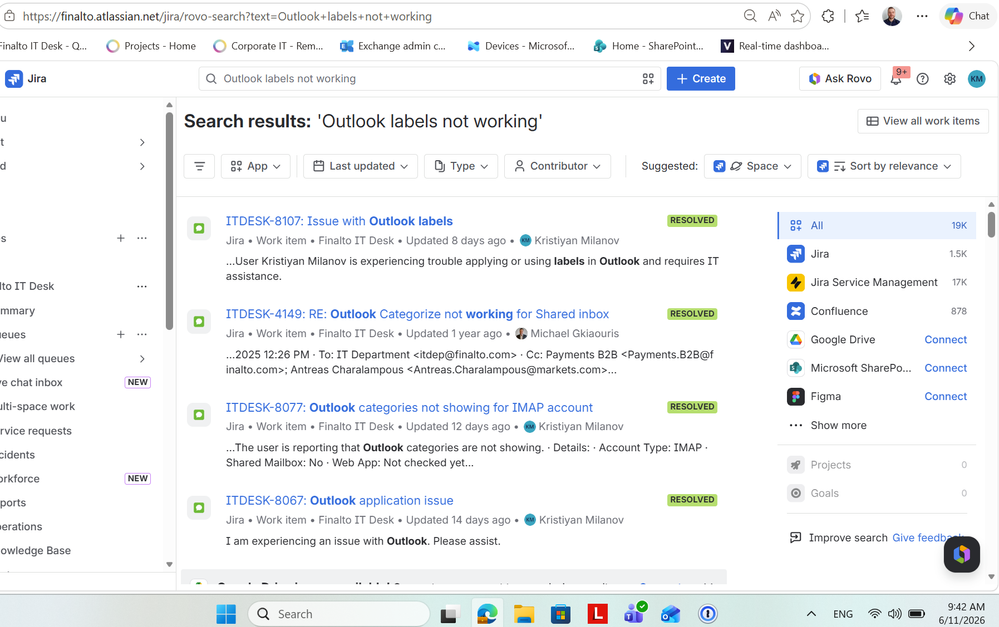The height and width of the screenshot is (627, 999).
Task: Open the Last updated filter dropdown
Action: point(361,166)
